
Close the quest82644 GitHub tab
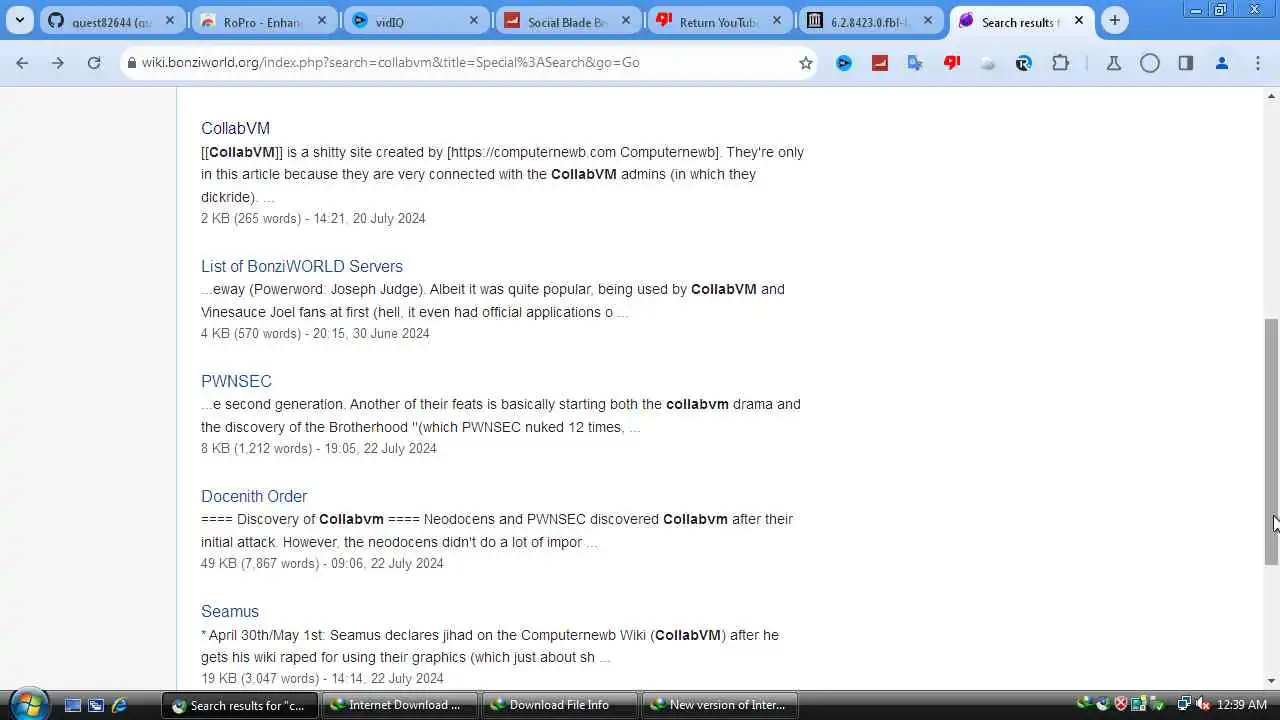[169, 20]
